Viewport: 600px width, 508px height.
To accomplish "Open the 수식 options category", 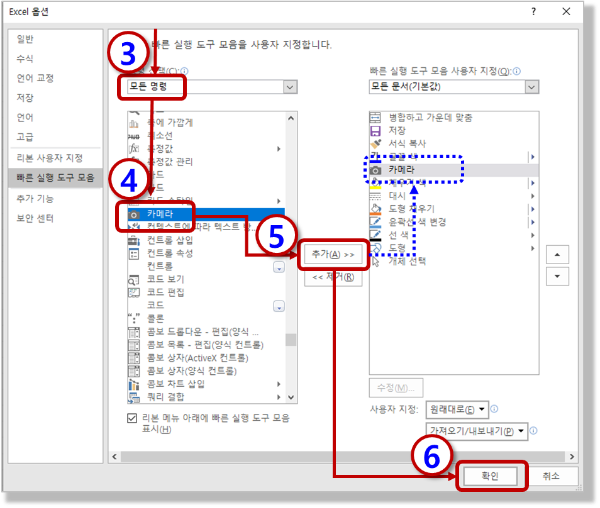I will [x=25, y=59].
